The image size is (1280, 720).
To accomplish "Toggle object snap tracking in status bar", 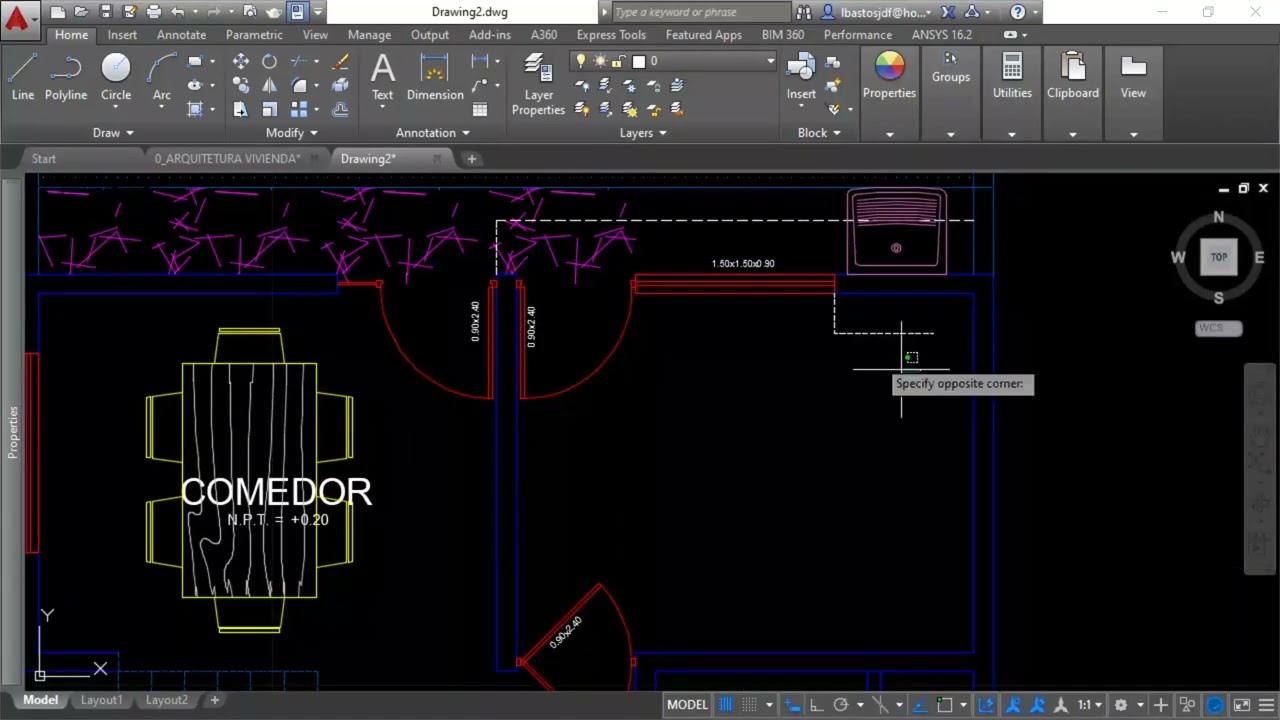I will point(919,705).
